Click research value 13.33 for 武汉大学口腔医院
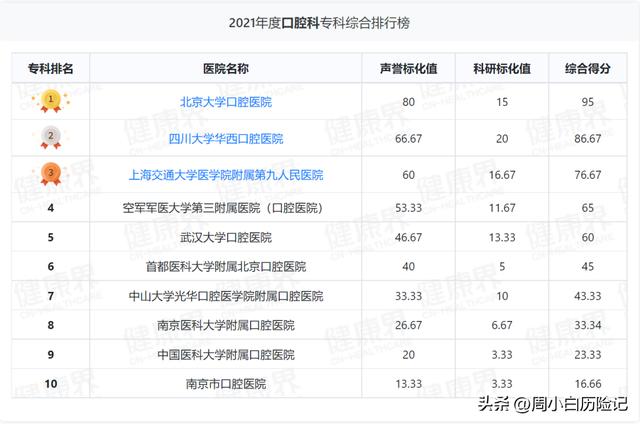This screenshot has height=424, width=640. click(502, 238)
